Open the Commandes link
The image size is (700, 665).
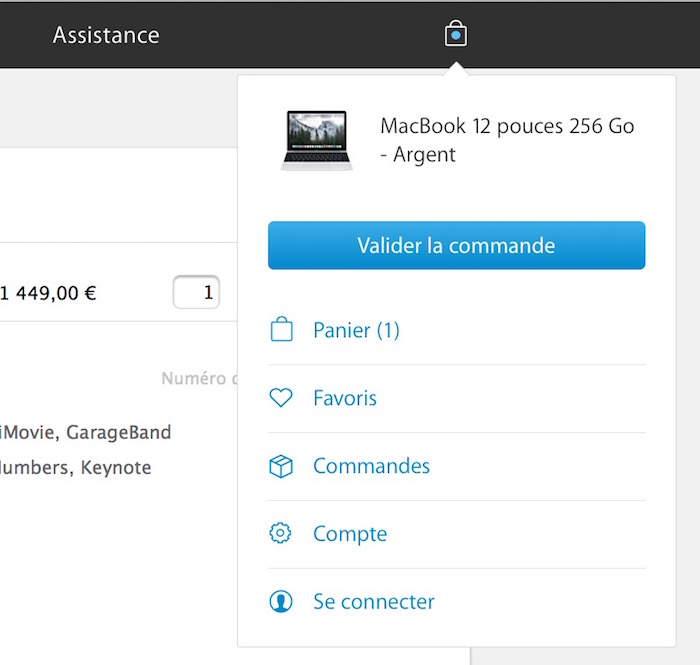coord(371,466)
